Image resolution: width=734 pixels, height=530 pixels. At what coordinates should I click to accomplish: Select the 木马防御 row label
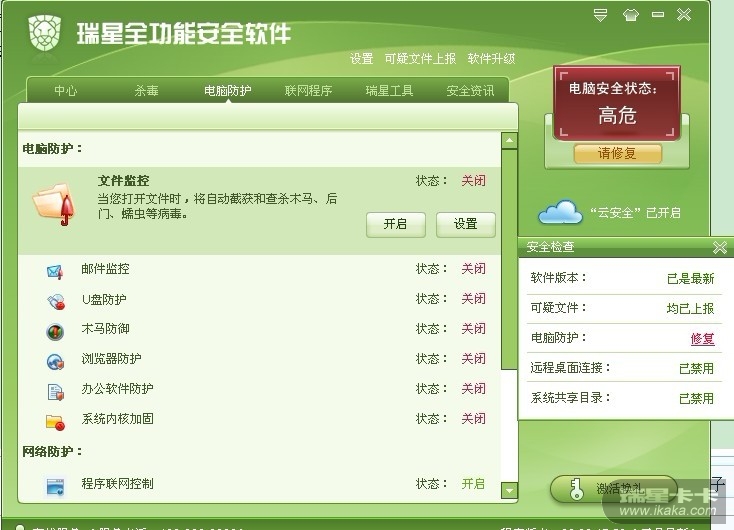click(105, 329)
